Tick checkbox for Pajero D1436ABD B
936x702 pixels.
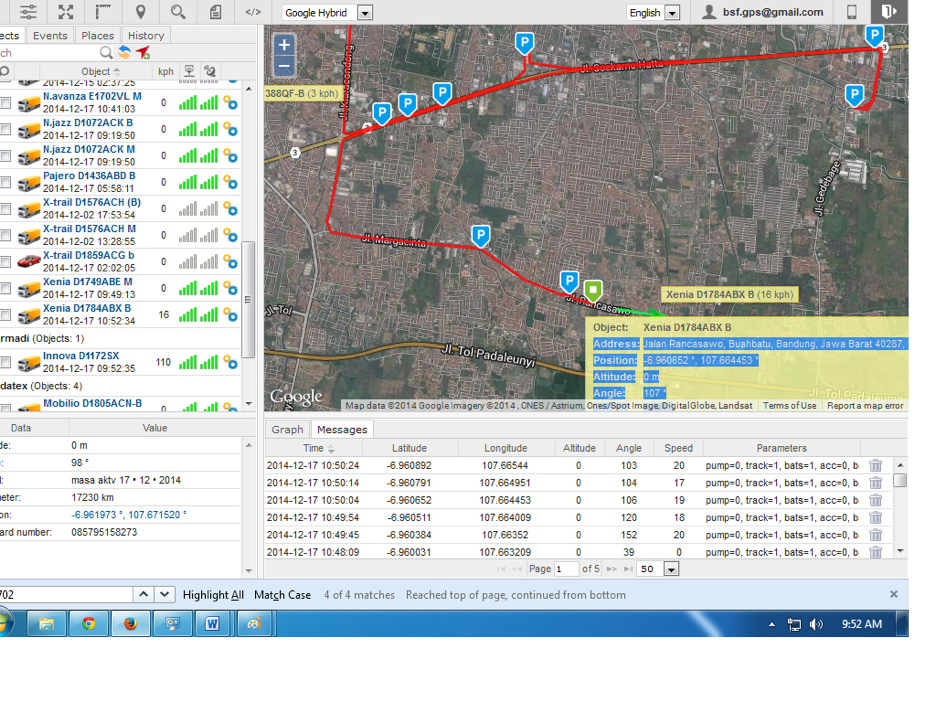[x=5, y=182]
